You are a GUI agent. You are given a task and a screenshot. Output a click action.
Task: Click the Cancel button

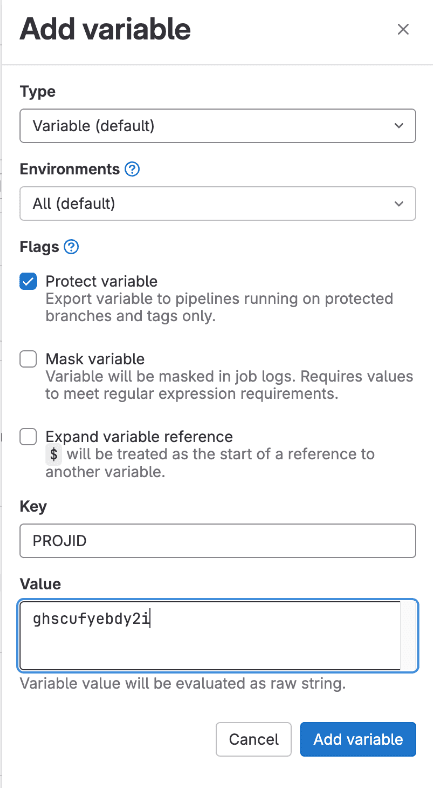click(x=254, y=739)
